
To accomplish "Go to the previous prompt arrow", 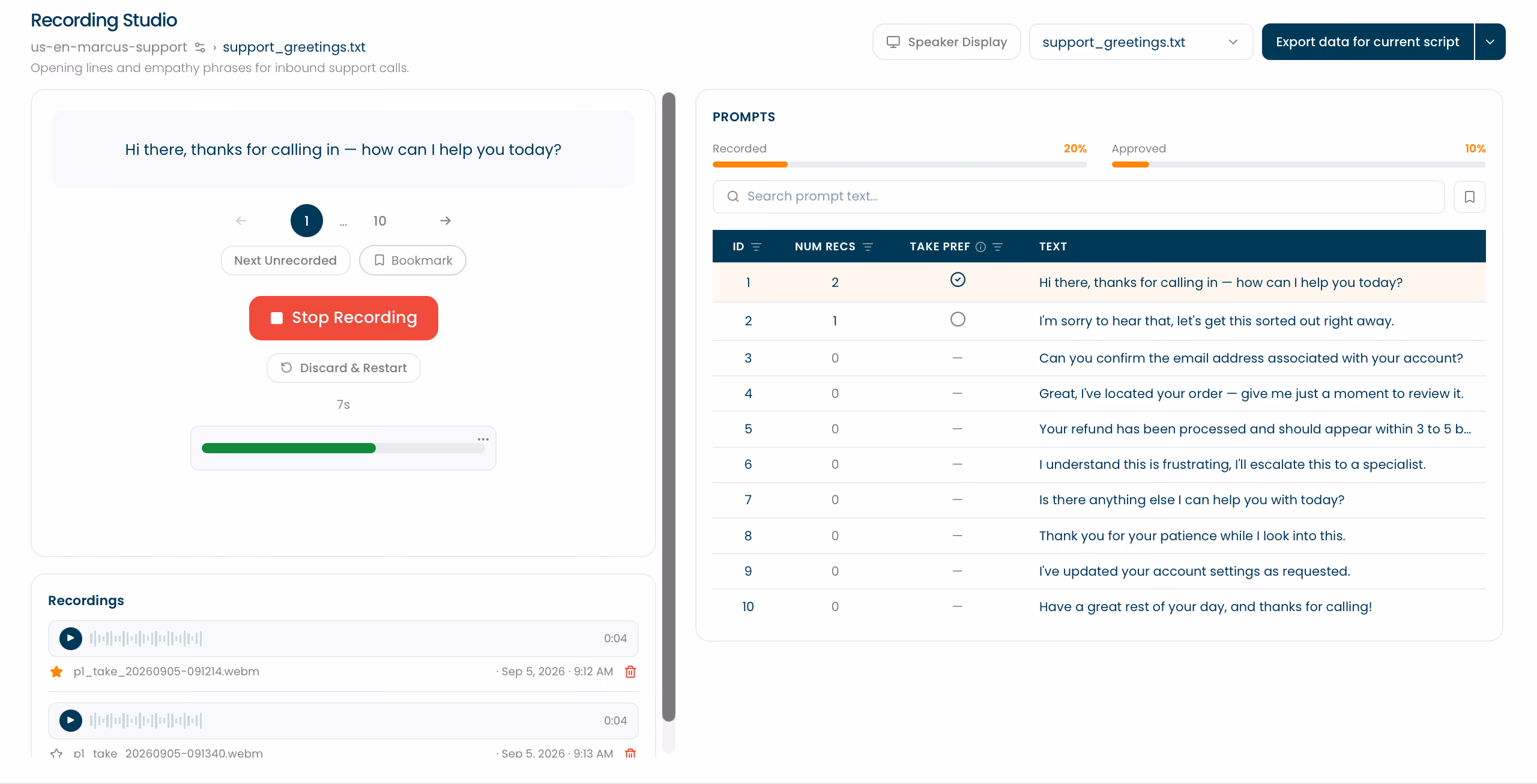I will [x=241, y=221].
